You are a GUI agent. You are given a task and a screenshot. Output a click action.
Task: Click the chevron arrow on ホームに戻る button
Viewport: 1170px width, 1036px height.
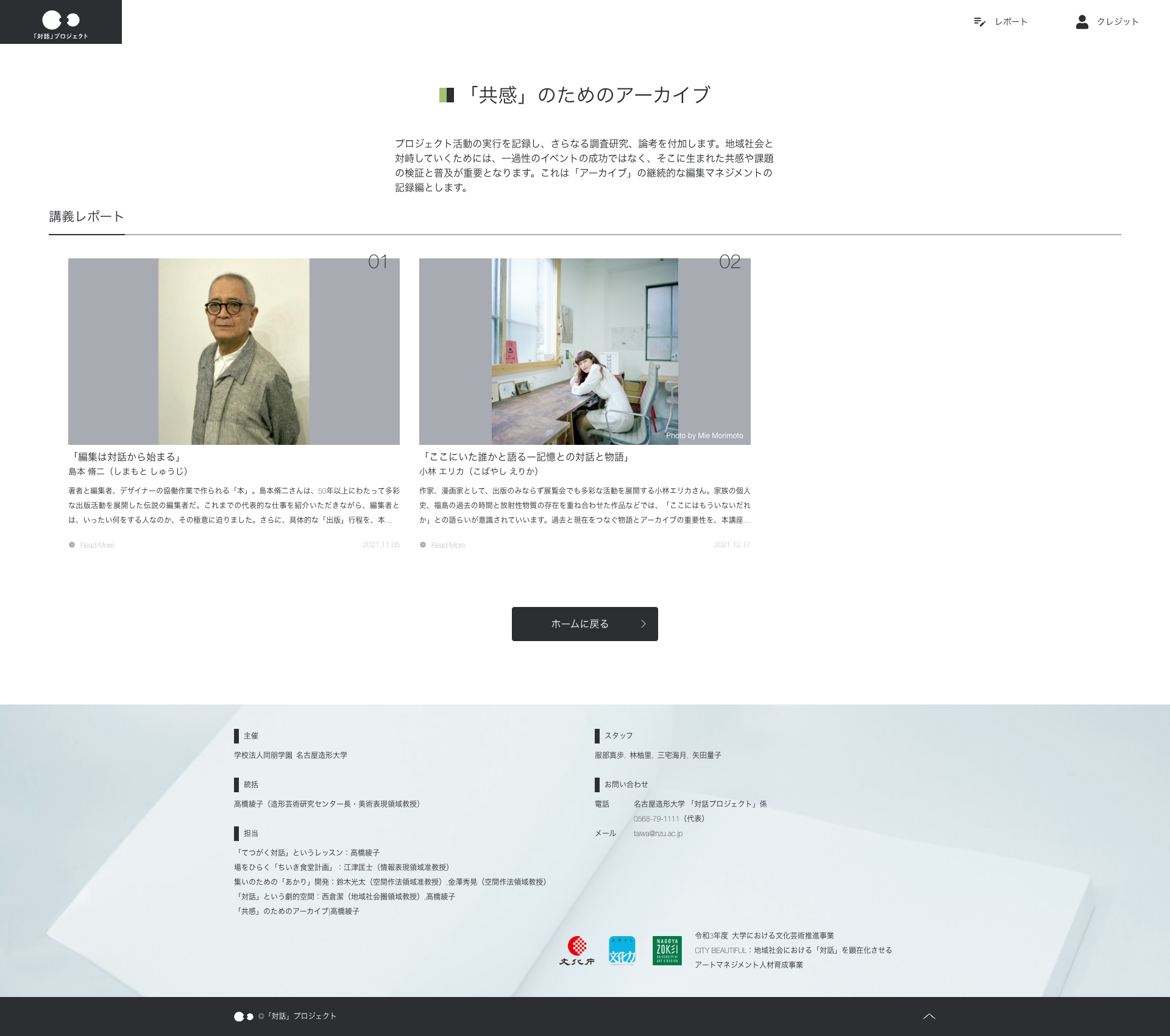tap(643, 624)
